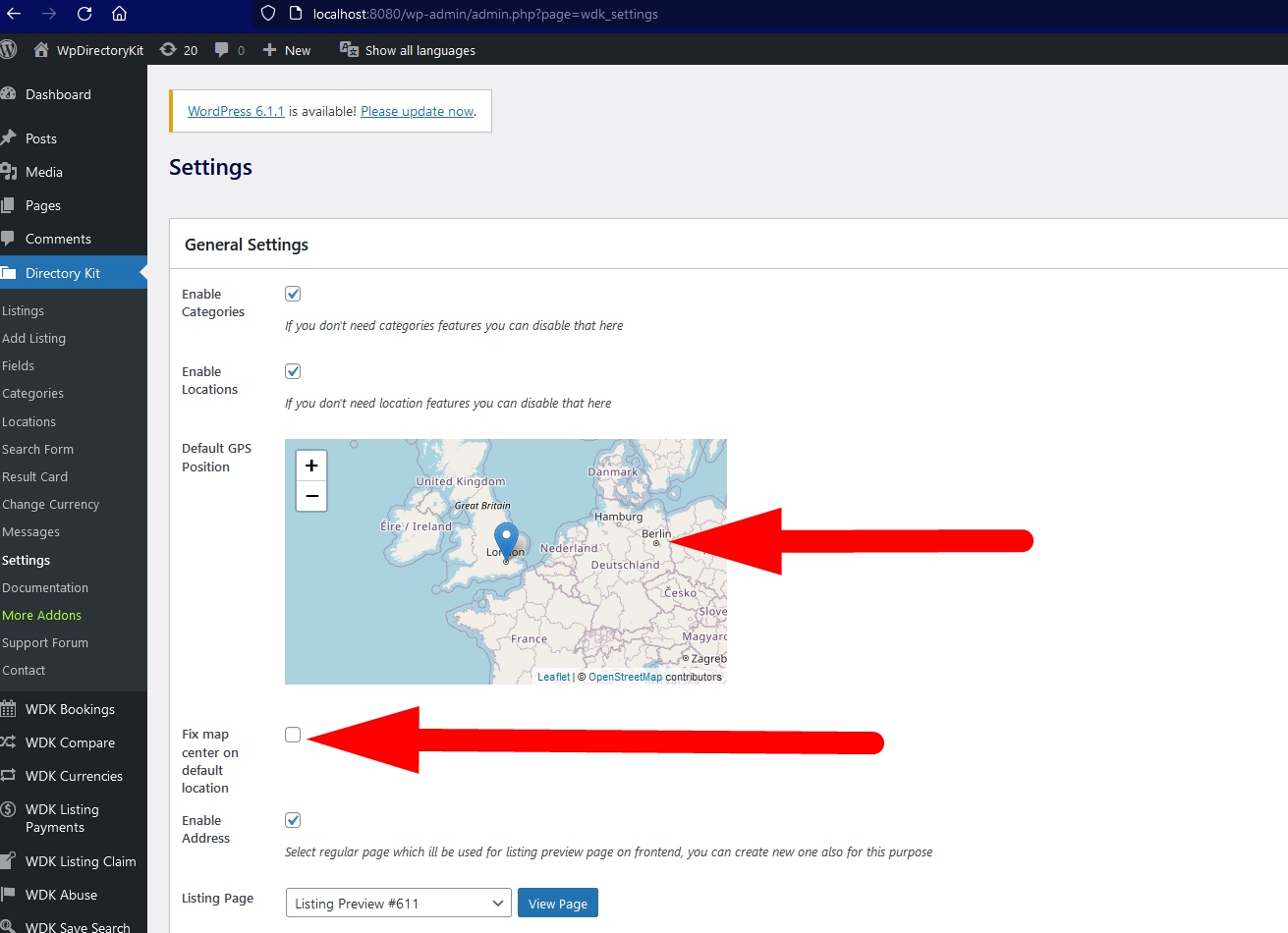Open the OpenStreetMap attribution link

[x=625, y=677]
